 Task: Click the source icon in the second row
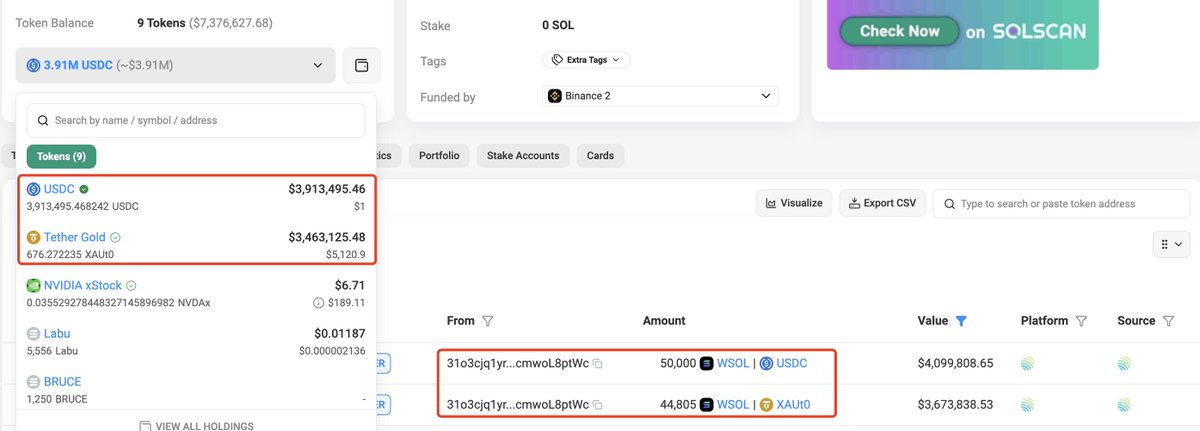pos(1125,405)
